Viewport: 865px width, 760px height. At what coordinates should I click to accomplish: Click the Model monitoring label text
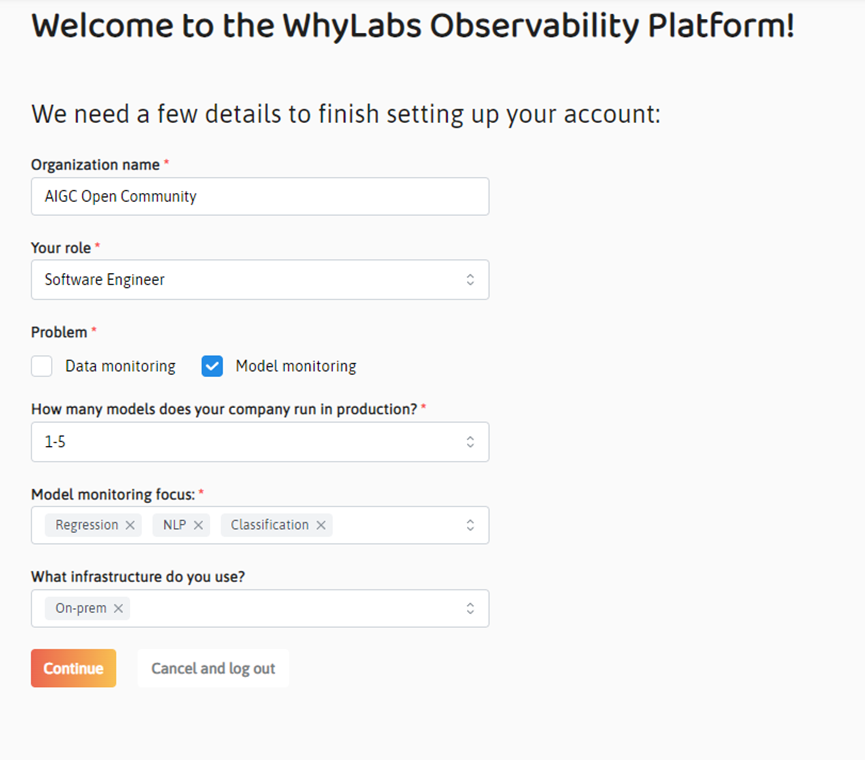[x=295, y=366]
